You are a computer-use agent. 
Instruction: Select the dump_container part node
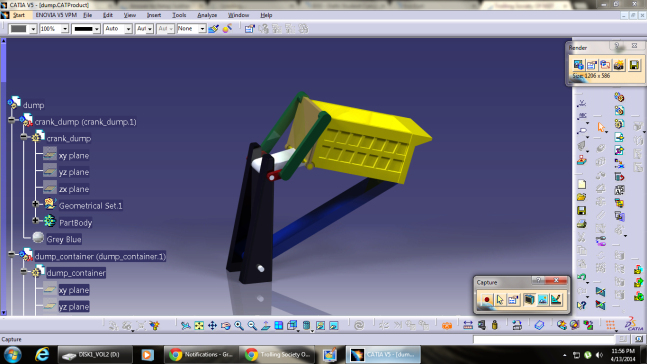(x=76, y=273)
